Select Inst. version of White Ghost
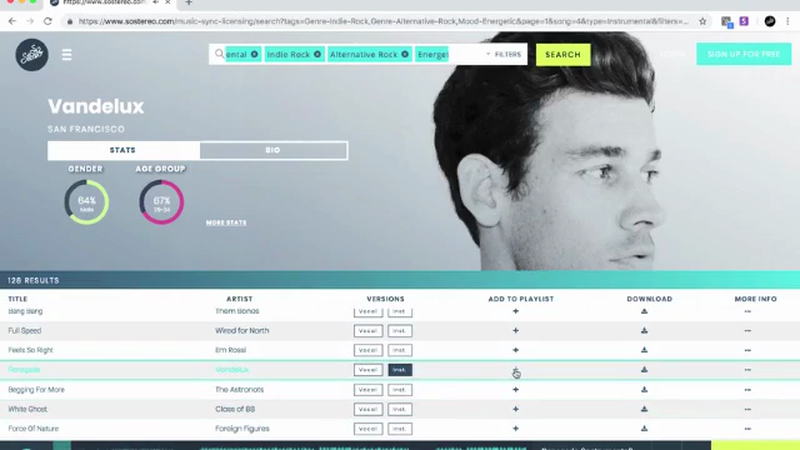This screenshot has height=450, width=800. (x=399, y=409)
